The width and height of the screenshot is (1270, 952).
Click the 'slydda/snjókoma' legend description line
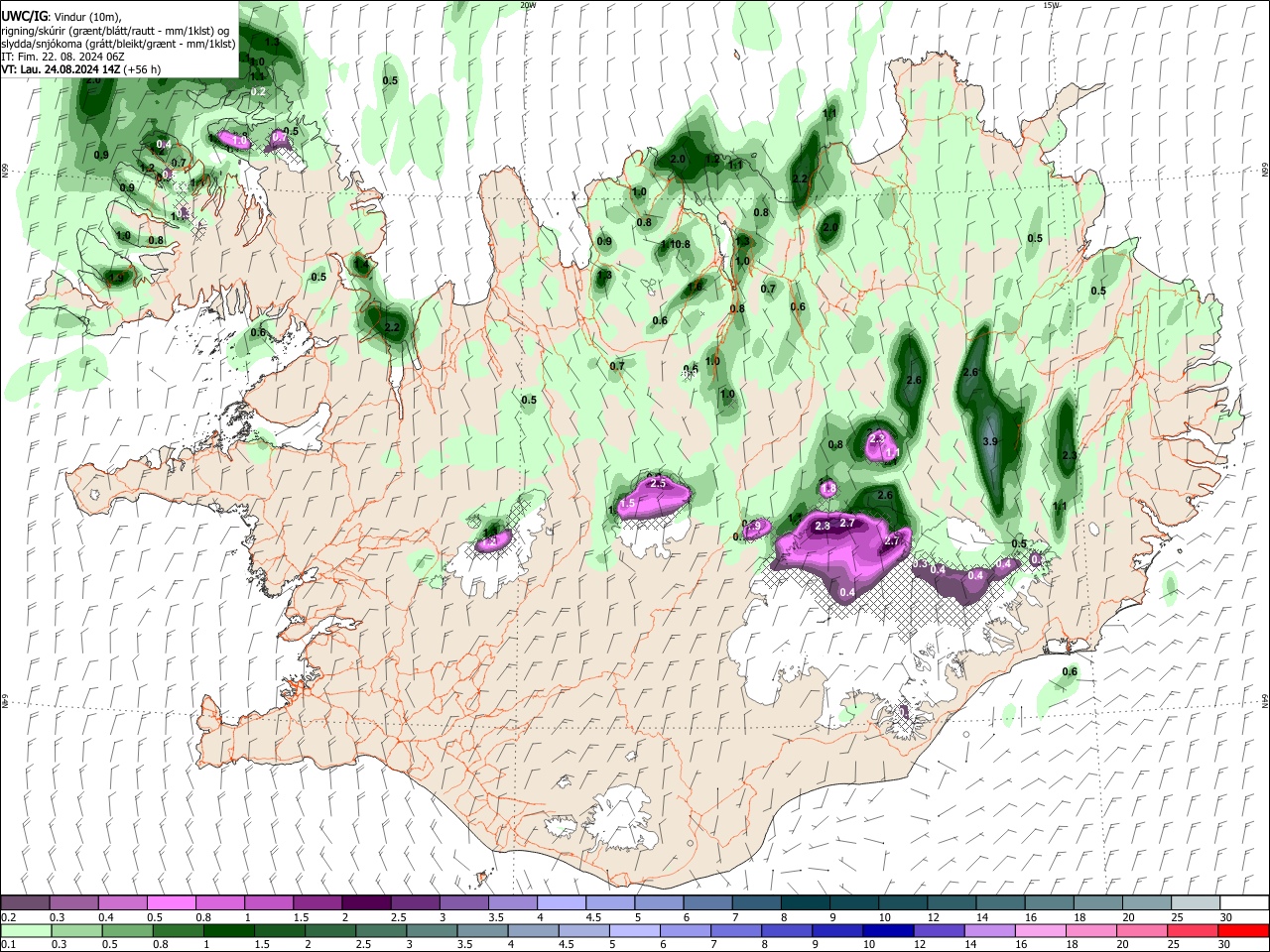pyautogui.click(x=118, y=44)
